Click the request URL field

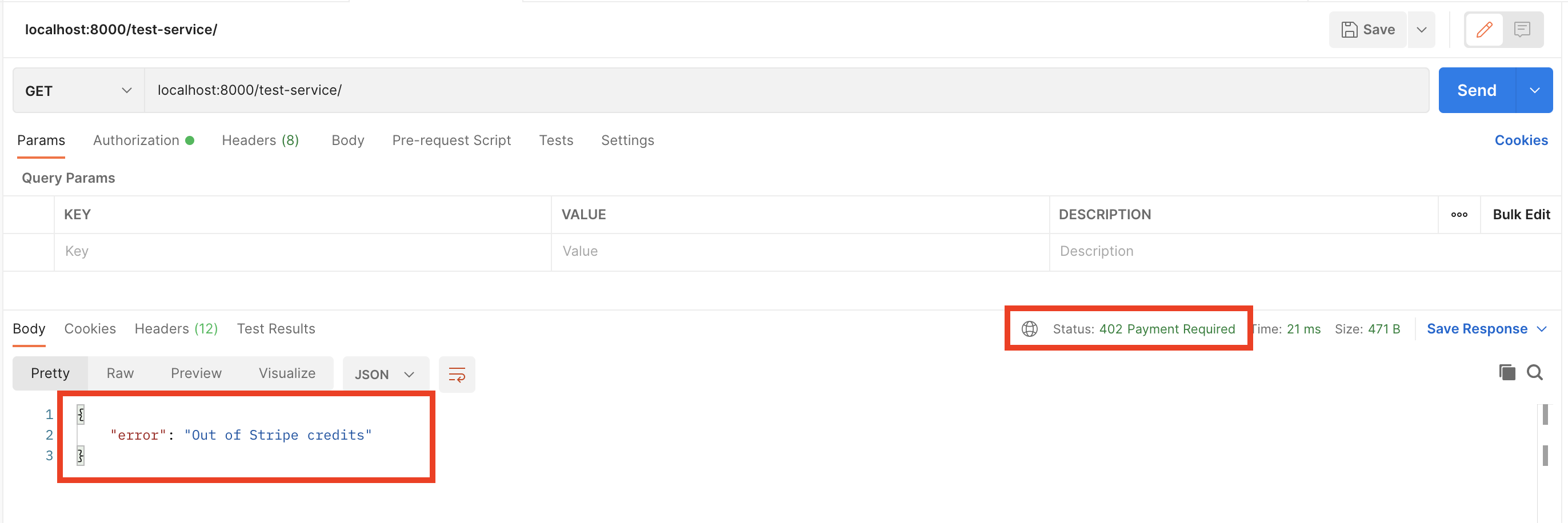(x=786, y=90)
